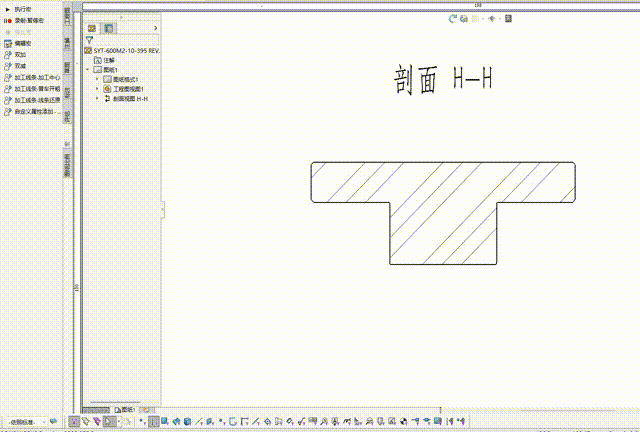Click the Filter Dimensions/Hole Callouts icon

click(x=289, y=421)
